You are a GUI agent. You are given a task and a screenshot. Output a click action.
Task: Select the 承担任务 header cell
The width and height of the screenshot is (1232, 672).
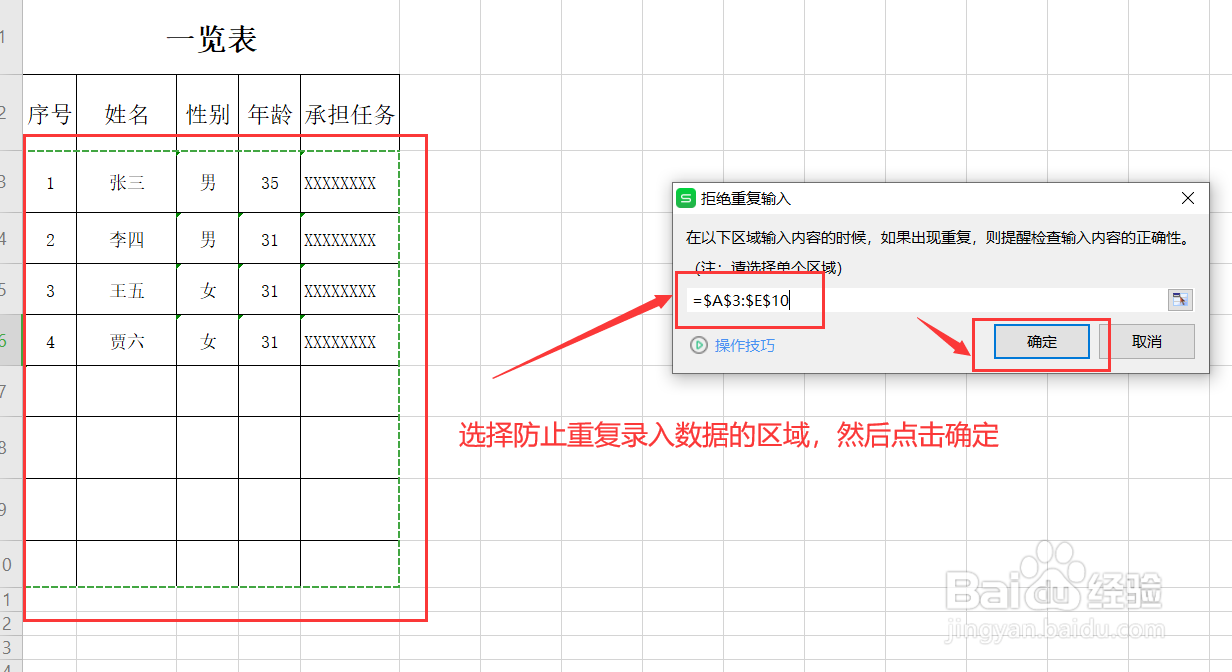point(349,113)
